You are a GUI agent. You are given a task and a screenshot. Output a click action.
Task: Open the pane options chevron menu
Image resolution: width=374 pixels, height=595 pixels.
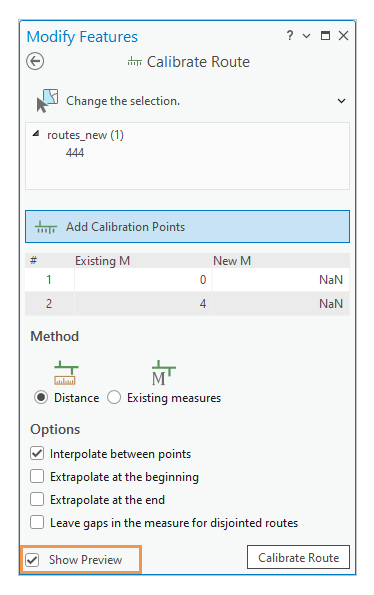[306, 36]
